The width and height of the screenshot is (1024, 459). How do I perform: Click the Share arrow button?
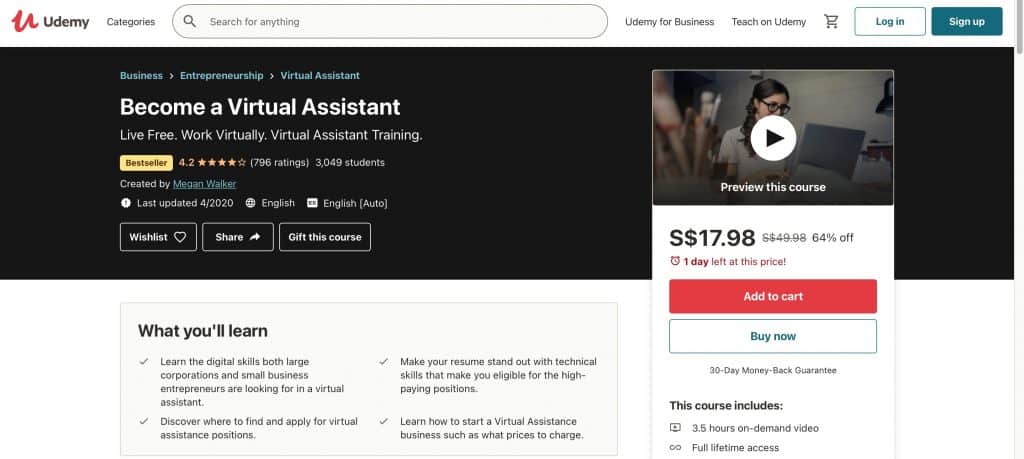[x=238, y=237]
